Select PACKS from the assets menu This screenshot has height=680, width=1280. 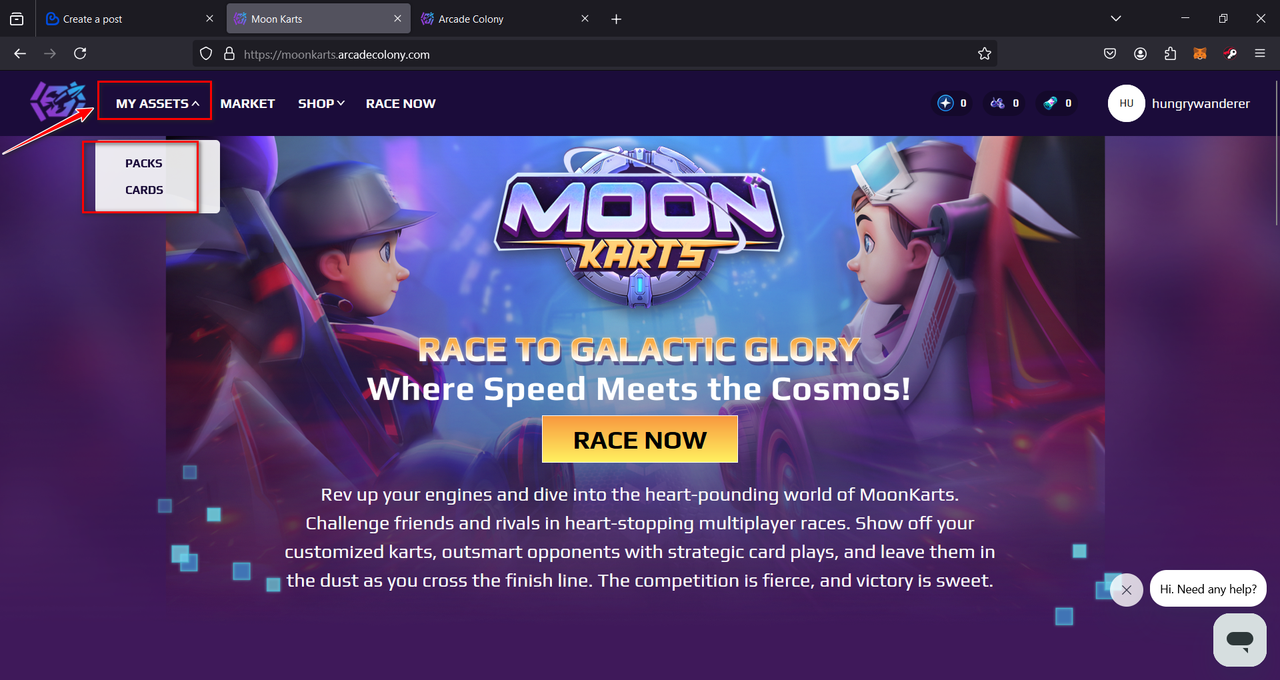[x=144, y=163]
